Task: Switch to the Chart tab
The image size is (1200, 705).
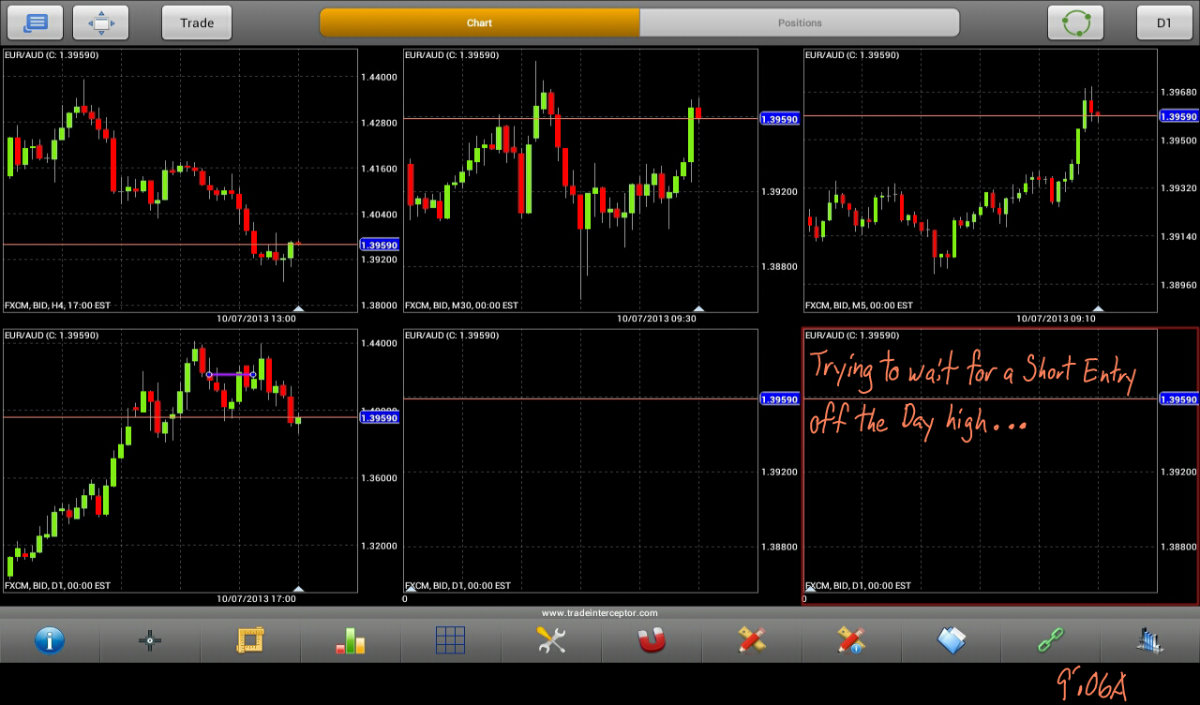Action: coord(480,23)
